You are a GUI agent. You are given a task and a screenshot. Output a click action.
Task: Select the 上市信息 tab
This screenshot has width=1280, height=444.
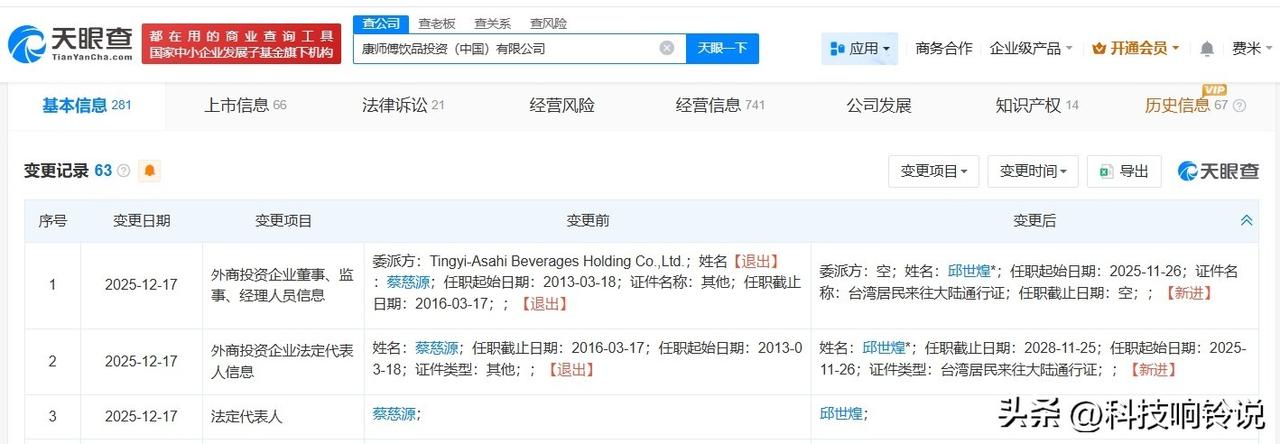245,105
